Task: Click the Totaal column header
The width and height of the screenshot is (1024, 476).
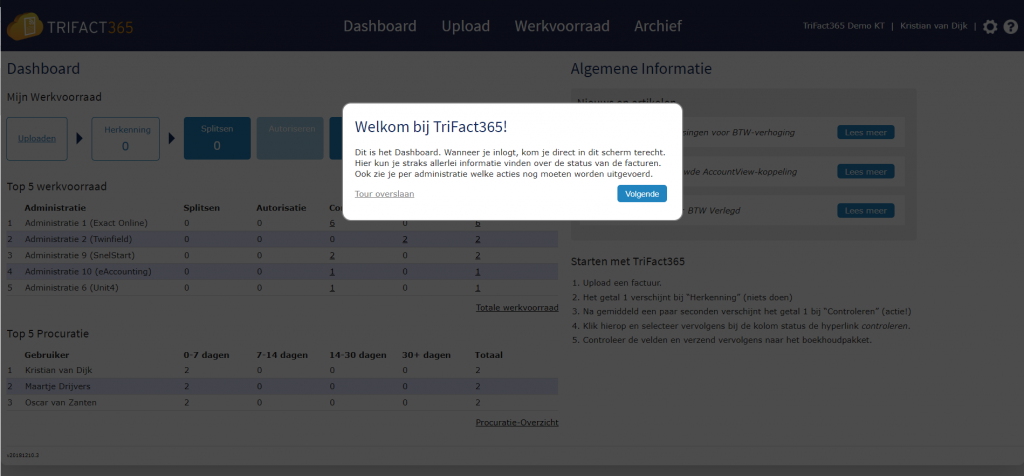Action: pyautogui.click(x=488, y=355)
